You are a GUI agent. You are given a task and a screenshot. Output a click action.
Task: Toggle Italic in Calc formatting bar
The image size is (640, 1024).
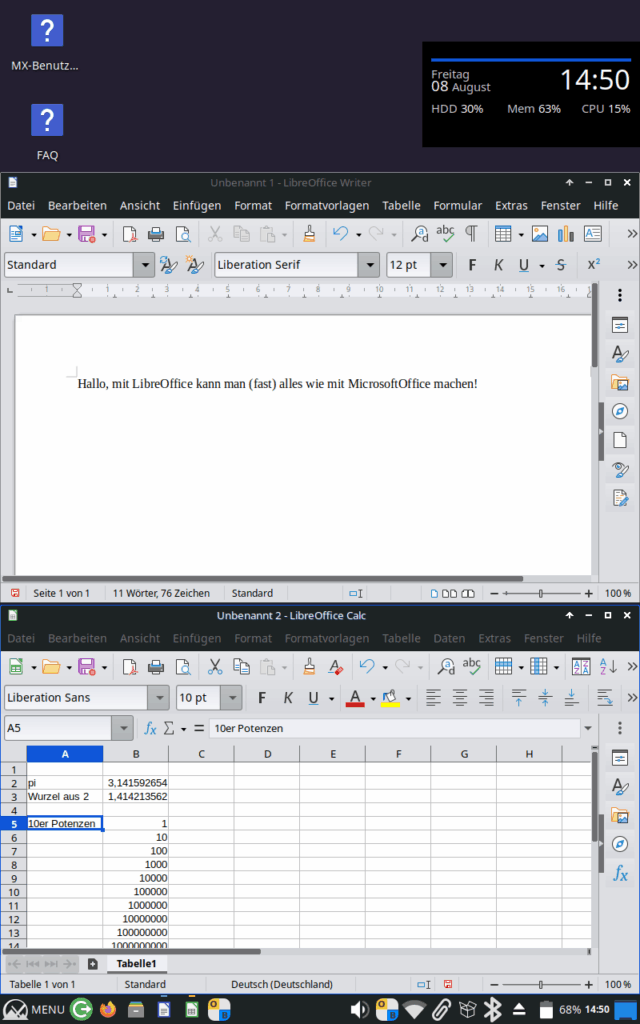pyautogui.click(x=288, y=697)
